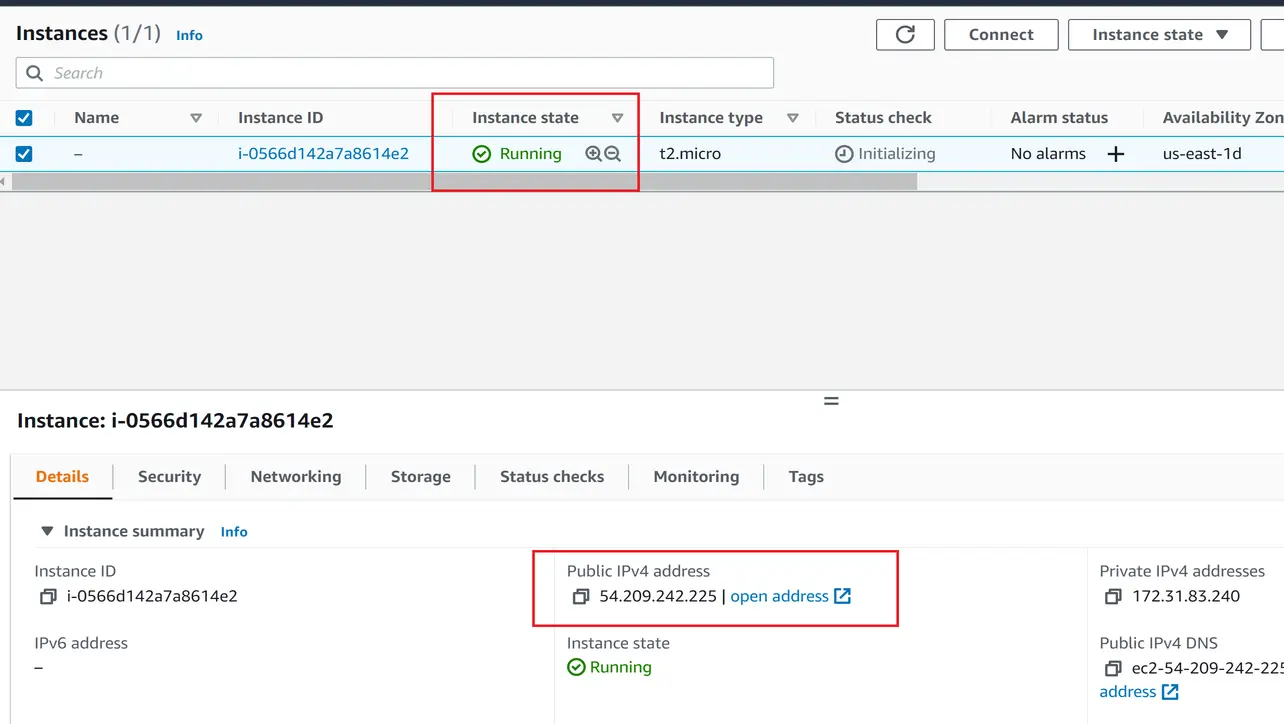
Task: Toggle the select-all instances header checkbox
Action: (x=24, y=118)
